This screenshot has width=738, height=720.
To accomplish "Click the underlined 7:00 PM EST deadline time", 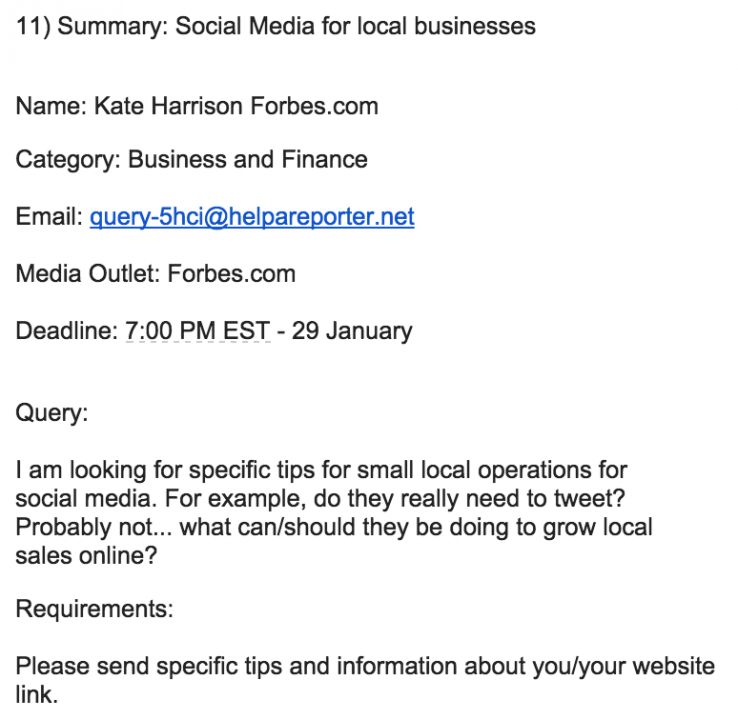I will coord(197,331).
